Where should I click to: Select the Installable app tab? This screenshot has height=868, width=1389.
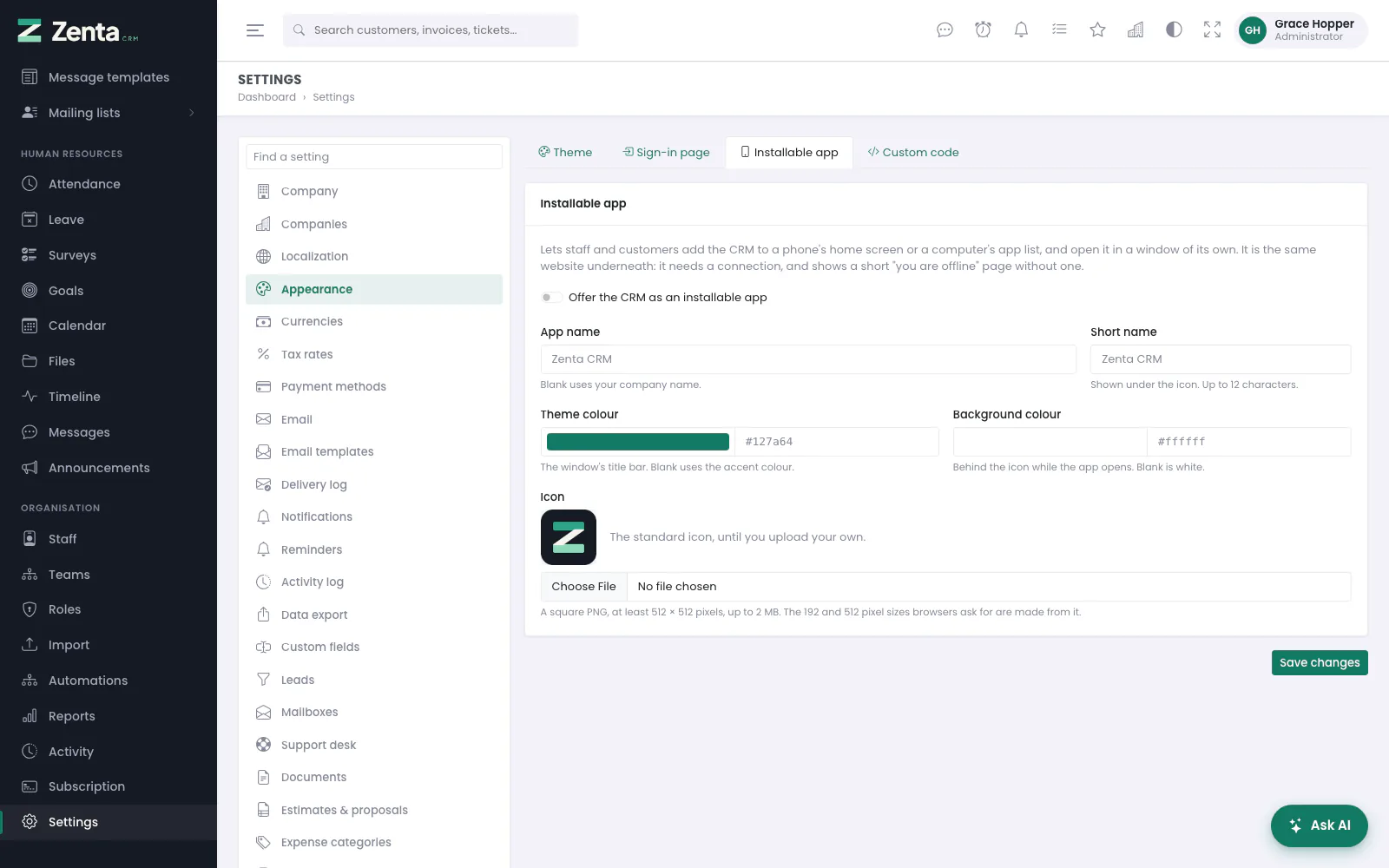click(789, 152)
